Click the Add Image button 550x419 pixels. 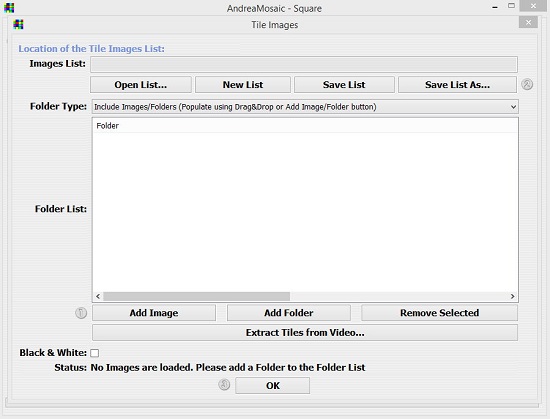point(154,313)
